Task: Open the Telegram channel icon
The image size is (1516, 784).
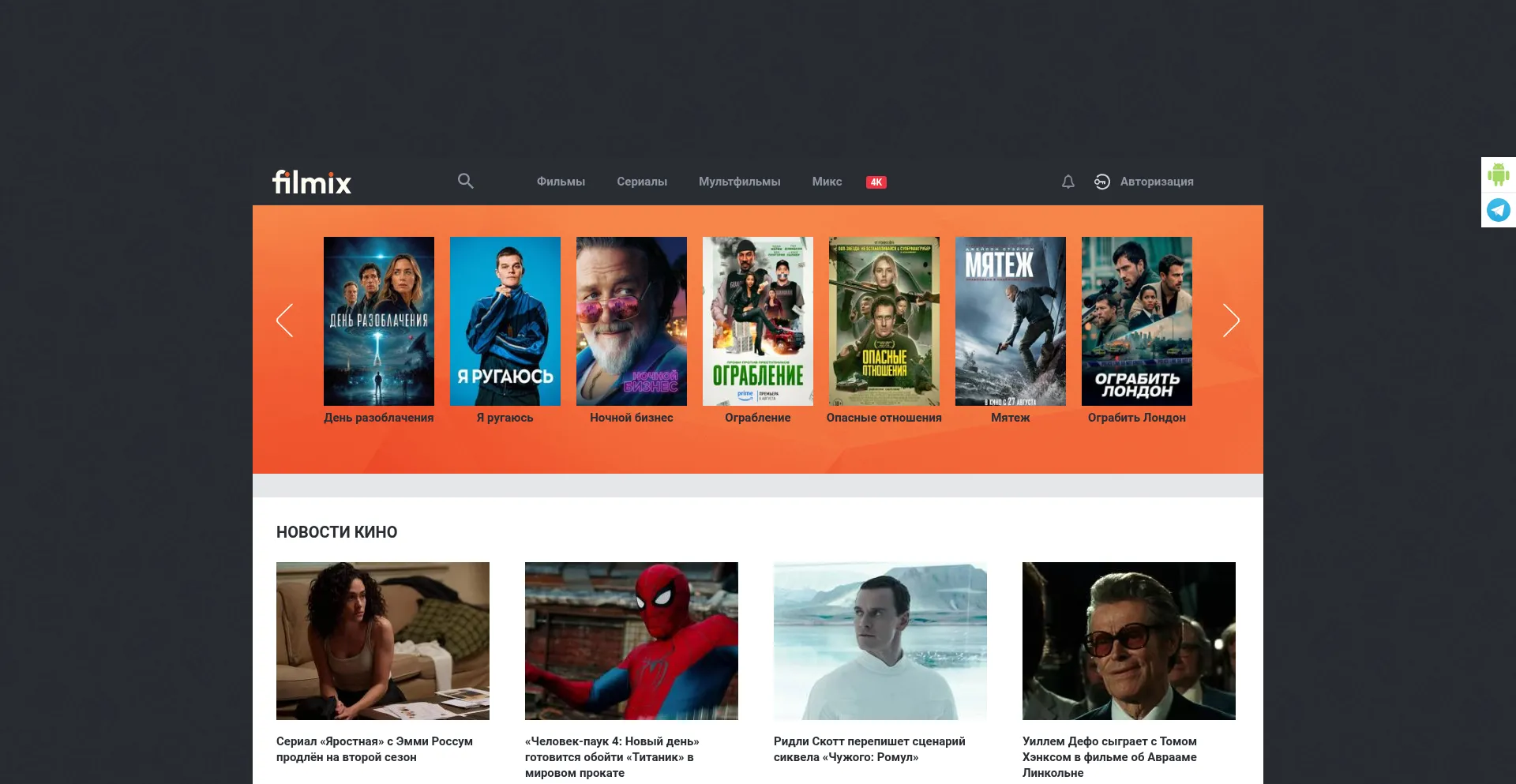Action: [1499, 210]
